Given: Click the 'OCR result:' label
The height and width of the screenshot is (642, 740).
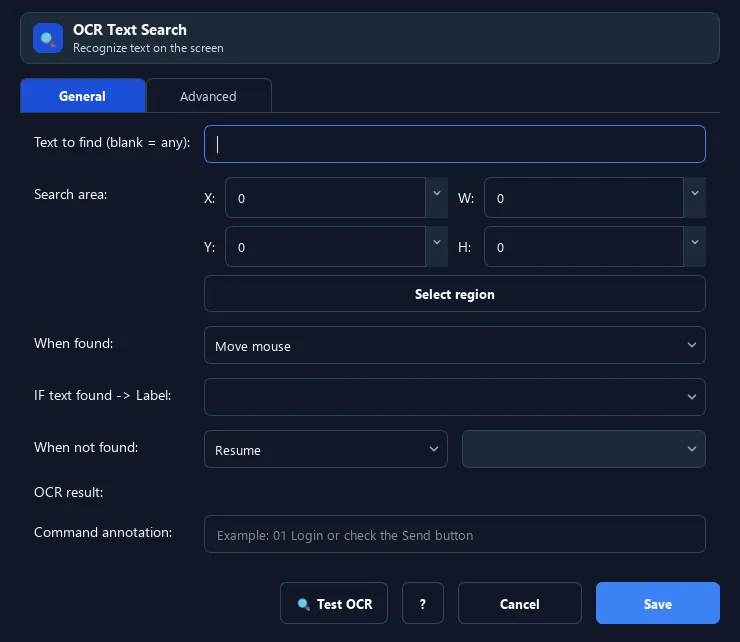Looking at the screenshot, I should (68, 492).
